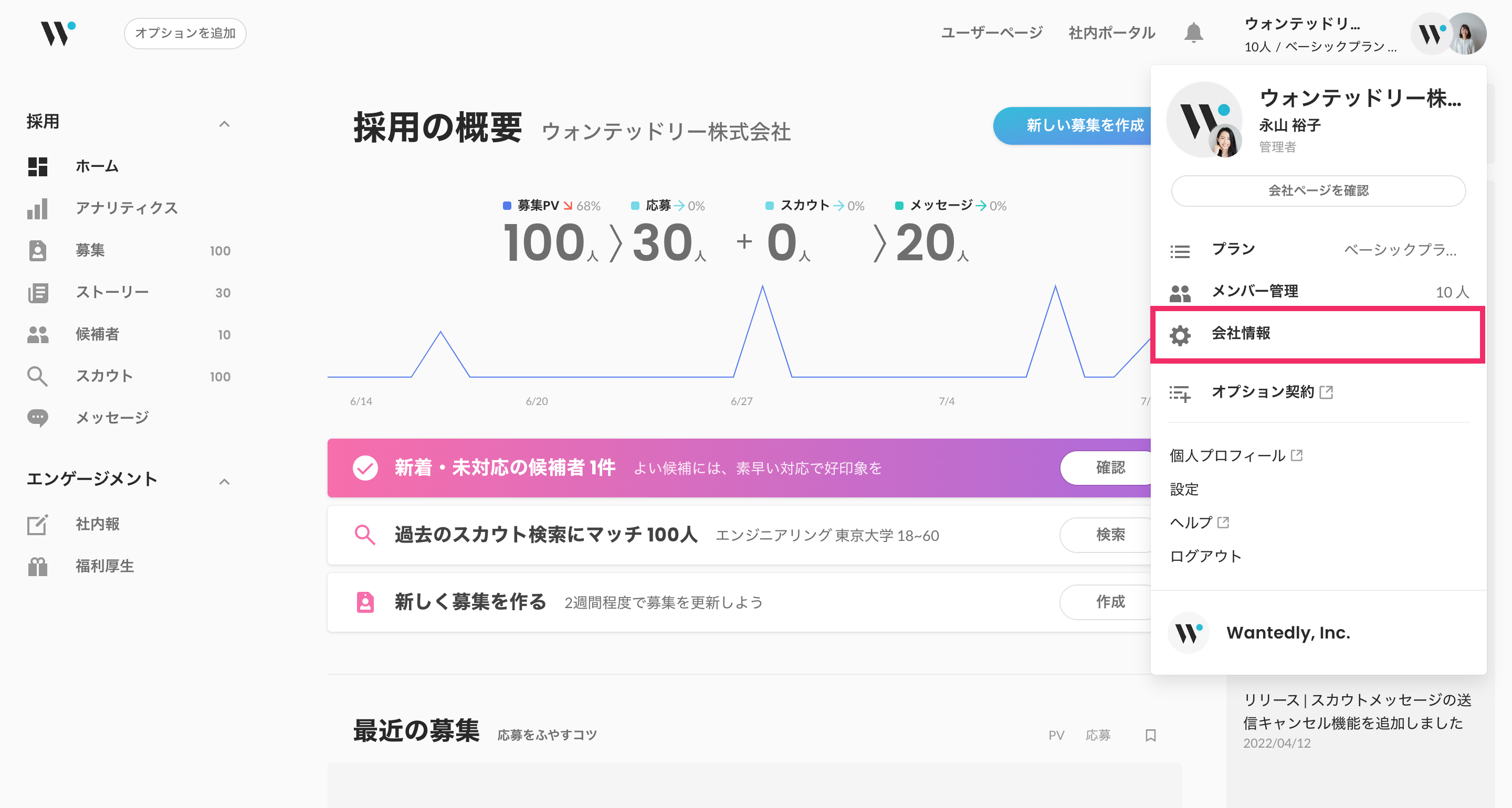Click the ログアウト link
Image resolution: width=1512 pixels, height=808 pixels.
coord(1205,556)
